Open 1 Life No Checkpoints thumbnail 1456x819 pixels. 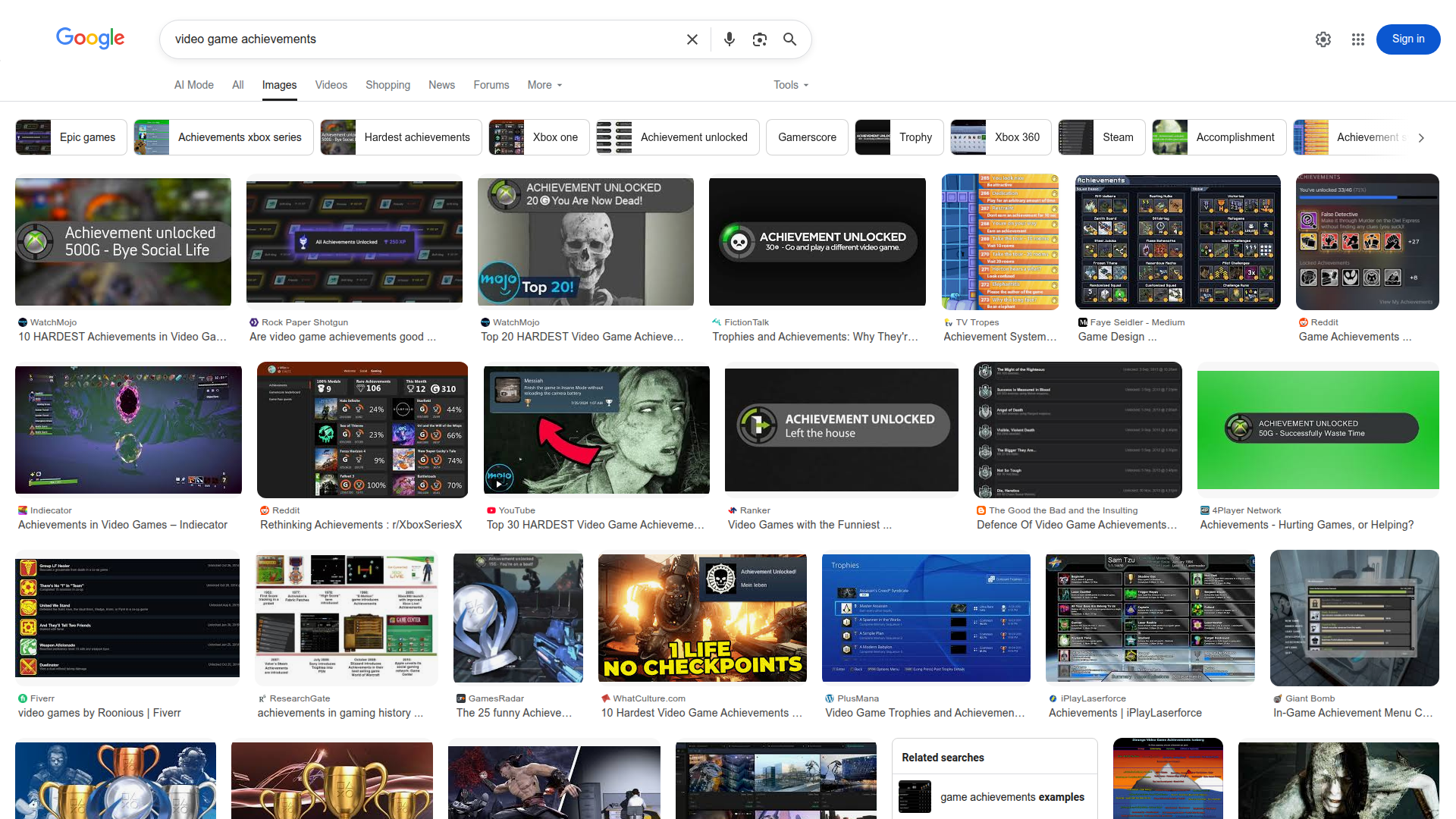click(x=703, y=618)
